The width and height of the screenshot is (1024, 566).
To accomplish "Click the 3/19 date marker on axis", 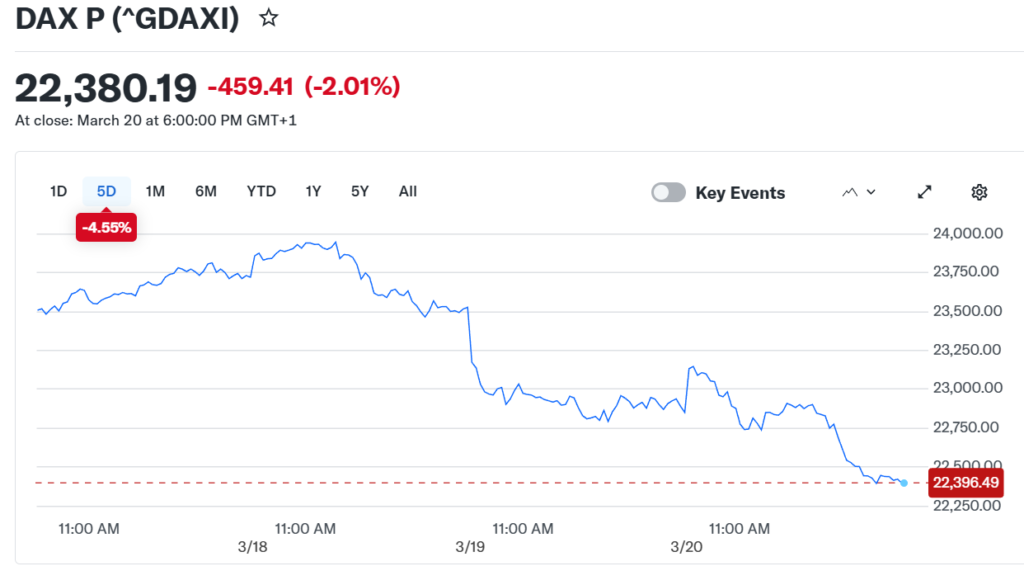I will pyautogui.click(x=469, y=547).
